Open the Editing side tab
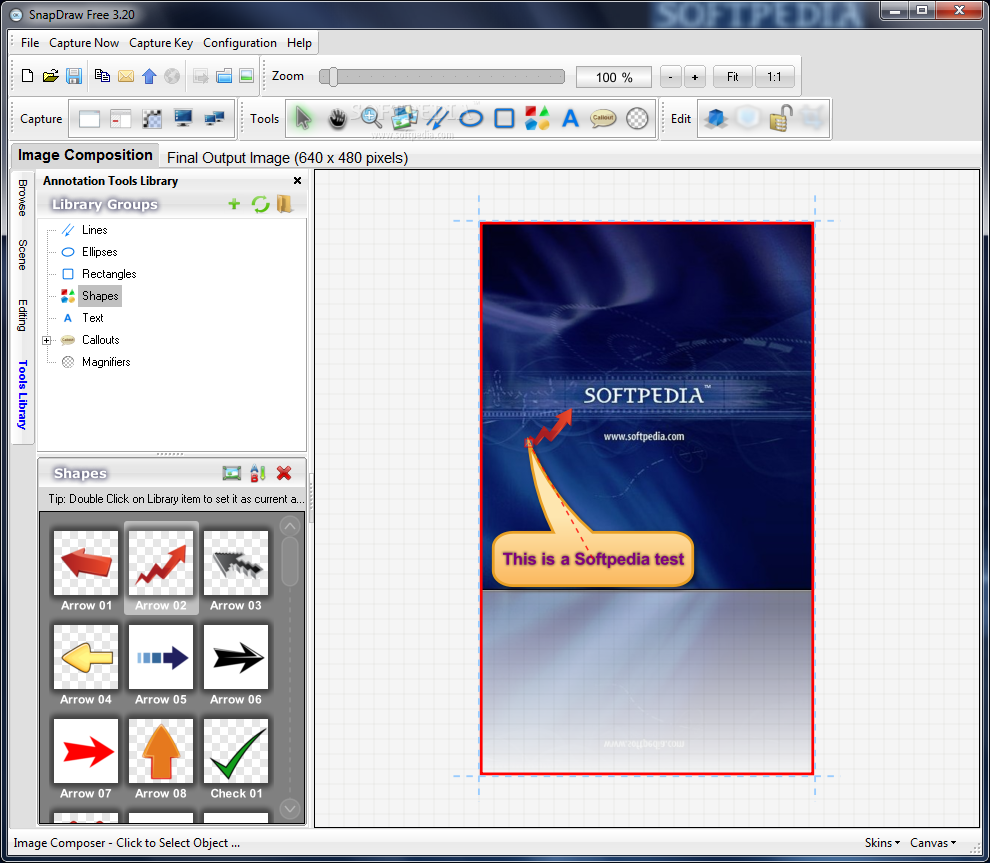The image size is (990, 863). click(x=23, y=316)
